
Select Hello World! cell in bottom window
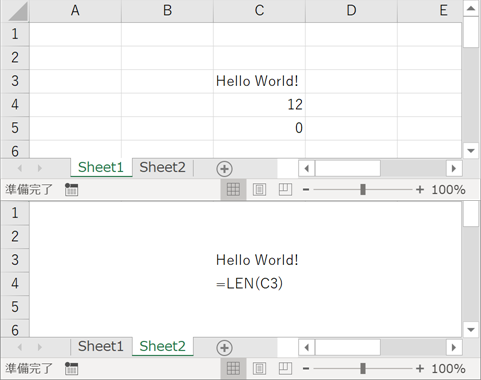pyautogui.click(x=259, y=260)
